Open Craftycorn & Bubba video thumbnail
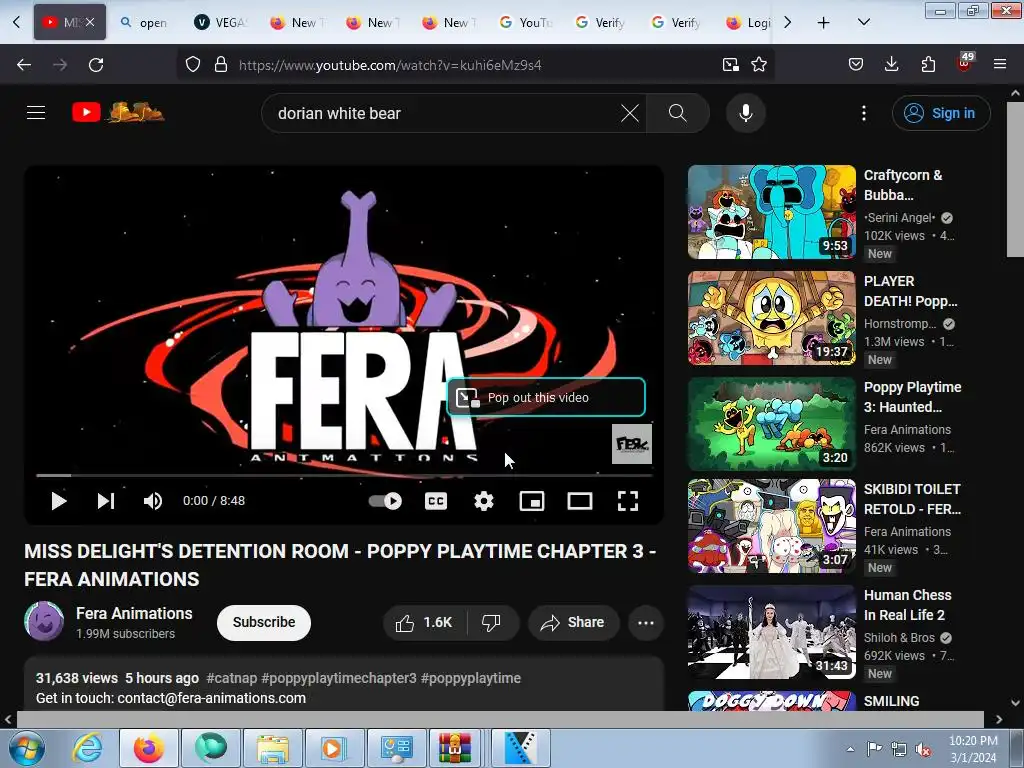The image size is (1024, 768). tap(771, 212)
